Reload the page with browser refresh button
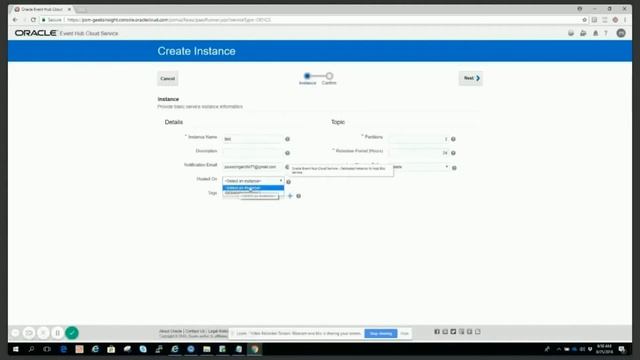 [33, 20]
